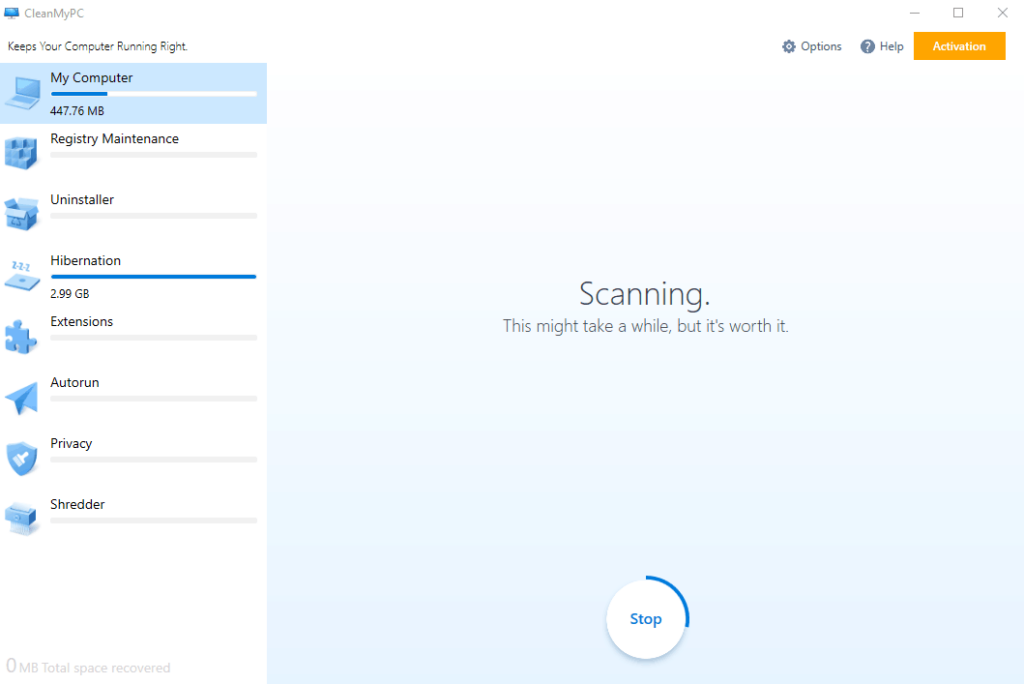Open the Help menu
The width and height of the screenshot is (1024, 684).
point(881,46)
